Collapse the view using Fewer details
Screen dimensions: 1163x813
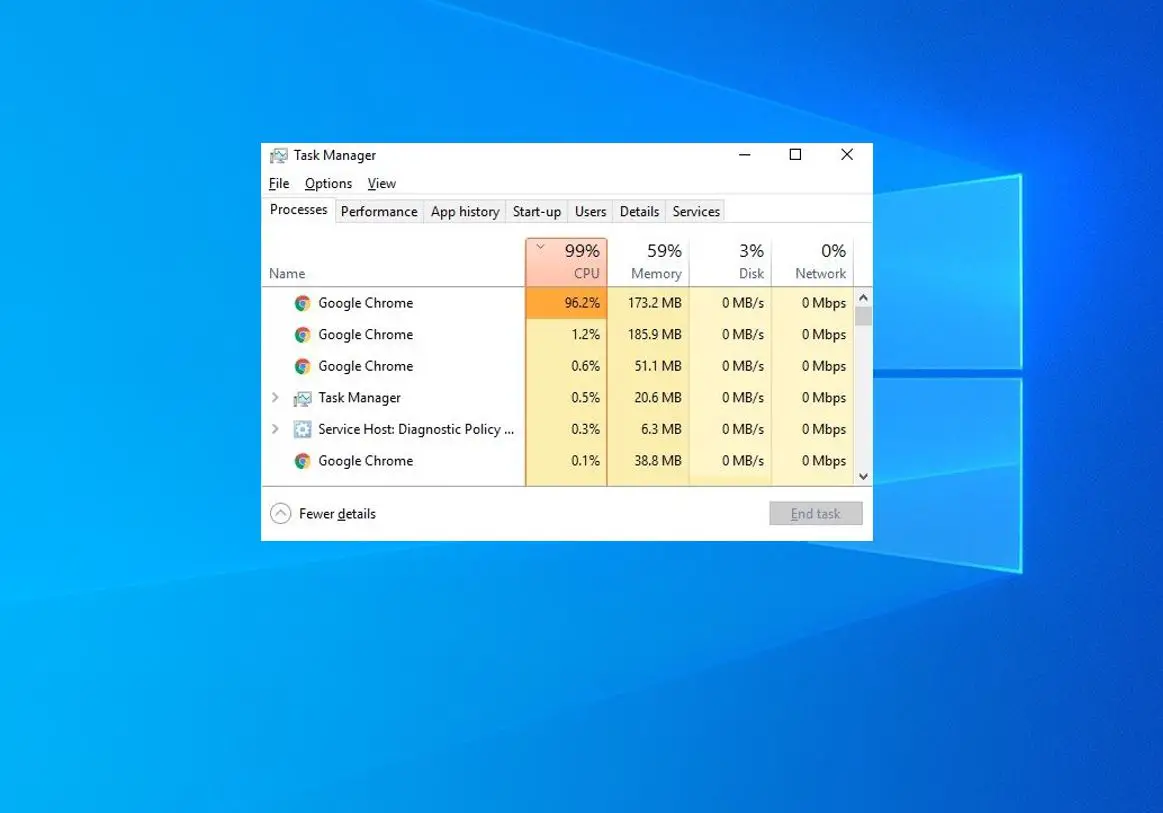(337, 513)
